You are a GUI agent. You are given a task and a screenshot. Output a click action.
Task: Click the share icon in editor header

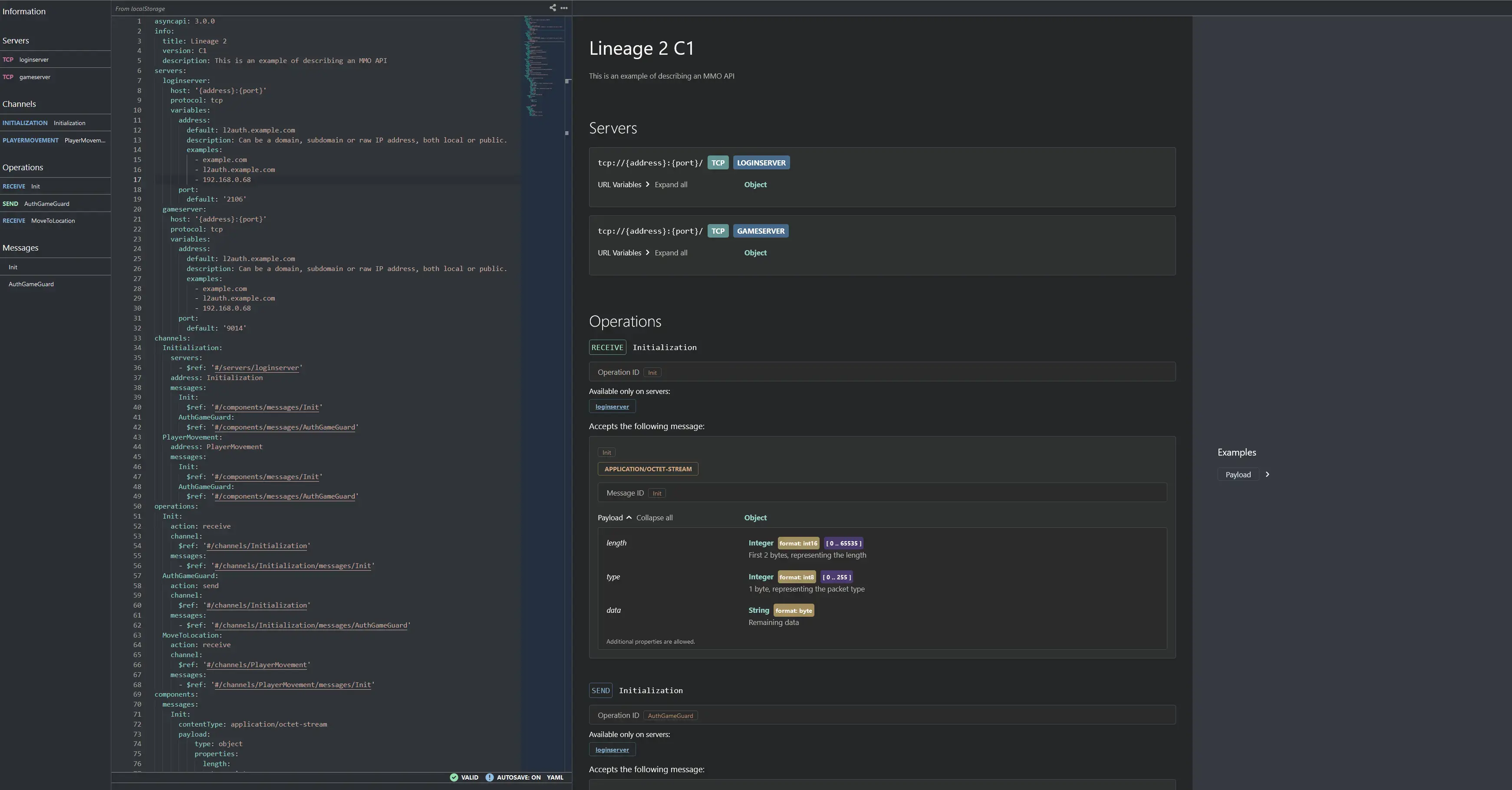[552, 8]
